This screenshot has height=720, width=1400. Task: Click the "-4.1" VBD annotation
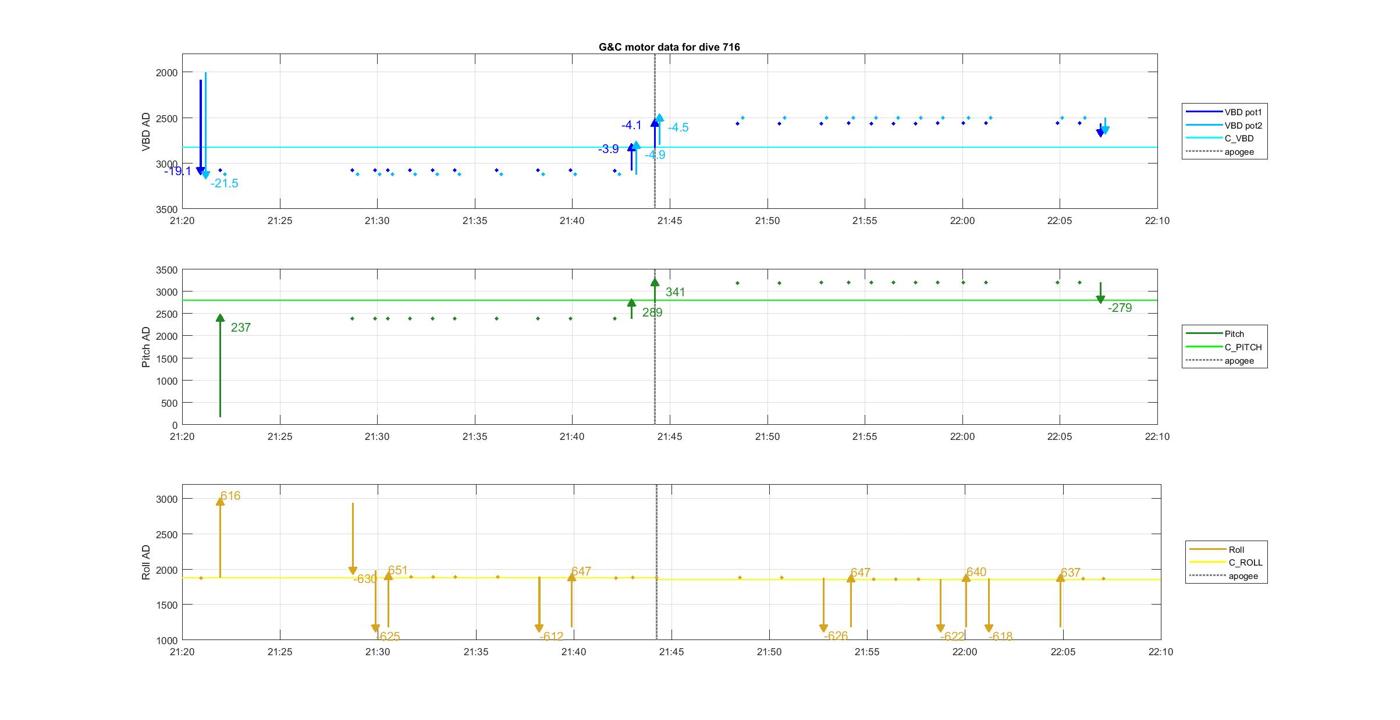pyautogui.click(x=632, y=126)
